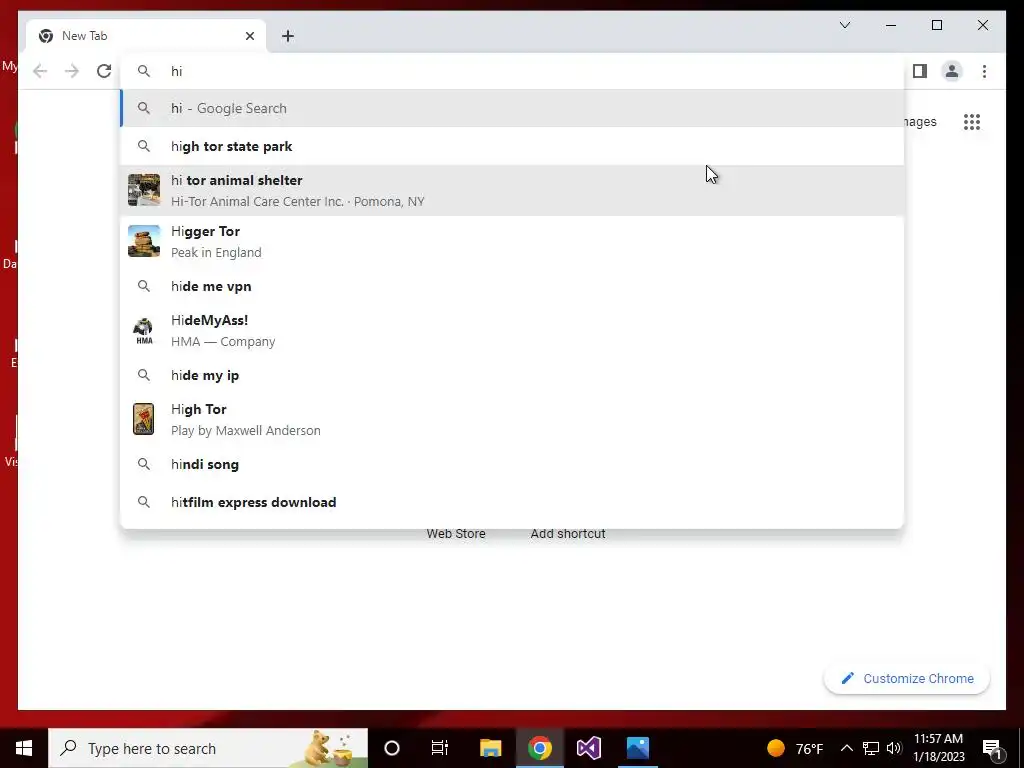Choose 'High Tor' play suggestion

(513, 419)
